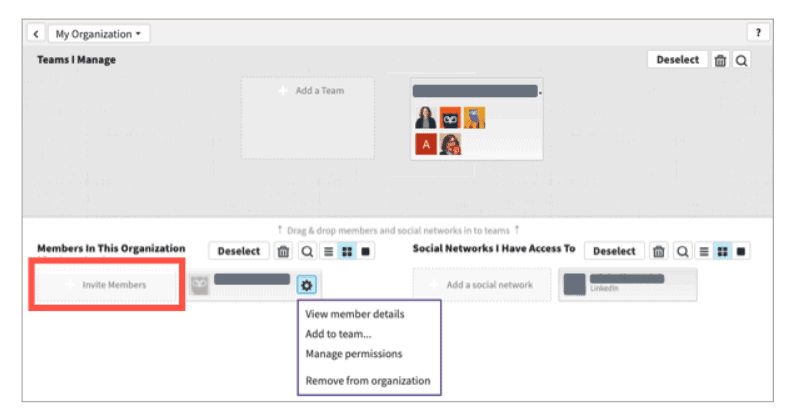Image resolution: width=794 pixels, height=418 pixels.
Task: Search members with magnifier icon
Action: point(307,251)
